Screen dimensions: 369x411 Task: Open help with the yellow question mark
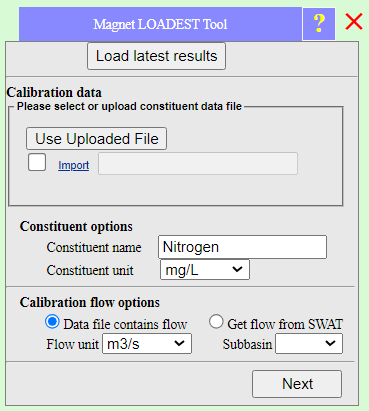click(319, 24)
